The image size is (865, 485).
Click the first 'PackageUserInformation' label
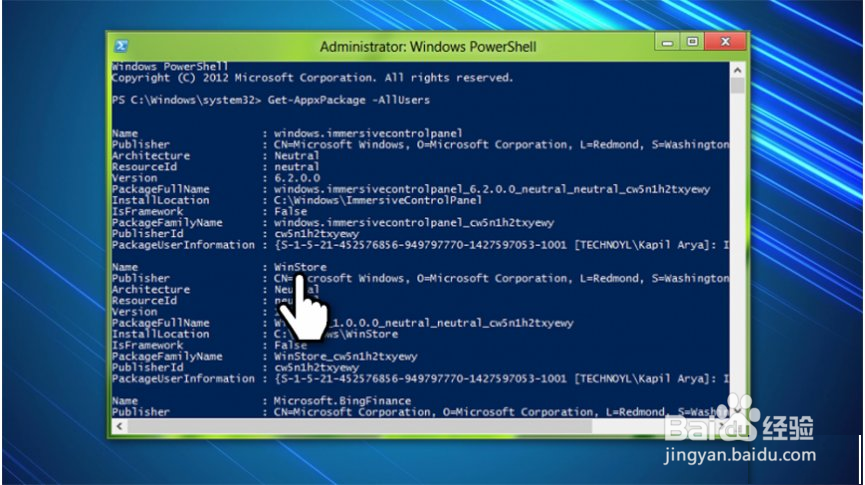[183, 245]
